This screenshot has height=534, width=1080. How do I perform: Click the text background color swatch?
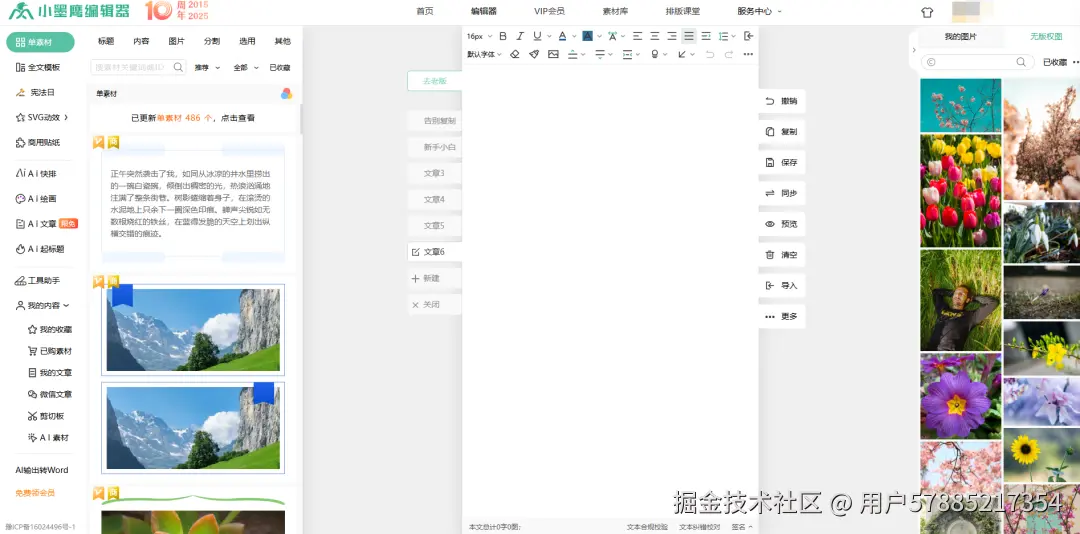[x=587, y=36]
